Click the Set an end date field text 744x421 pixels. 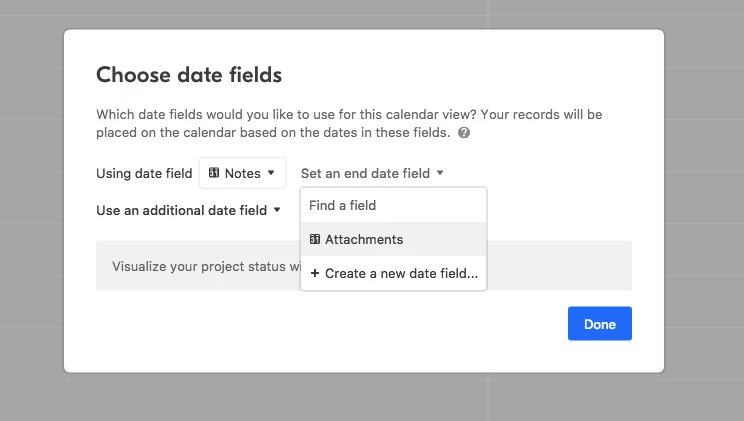(x=365, y=173)
